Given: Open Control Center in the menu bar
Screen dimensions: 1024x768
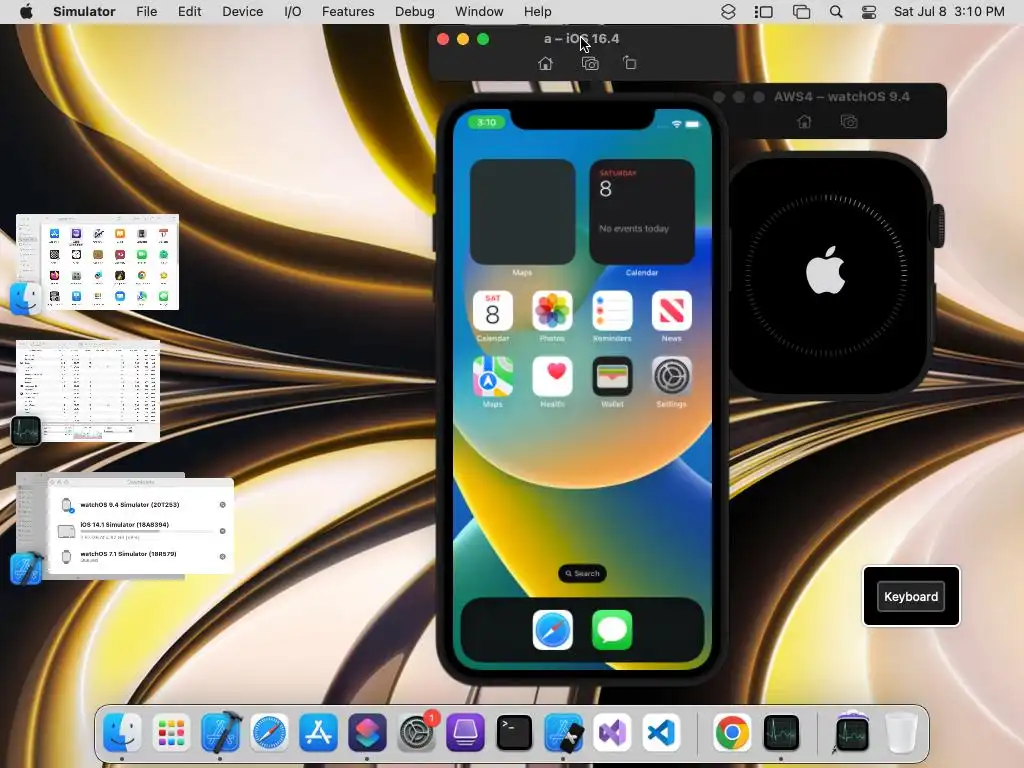Looking at the screenshot, I should click(869, 12).
